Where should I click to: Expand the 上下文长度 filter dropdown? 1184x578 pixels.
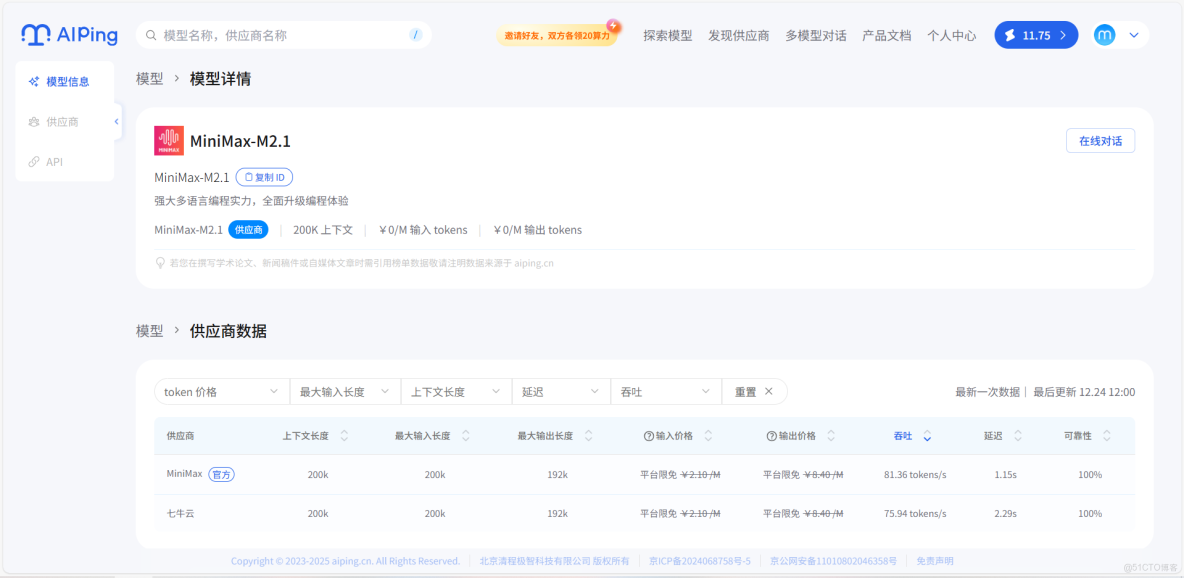456,391
